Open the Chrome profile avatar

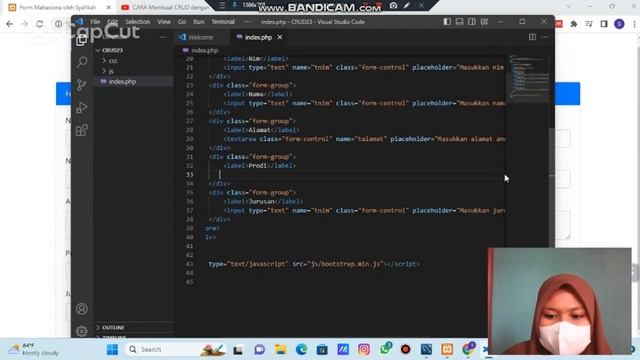[x=619, y=24]
